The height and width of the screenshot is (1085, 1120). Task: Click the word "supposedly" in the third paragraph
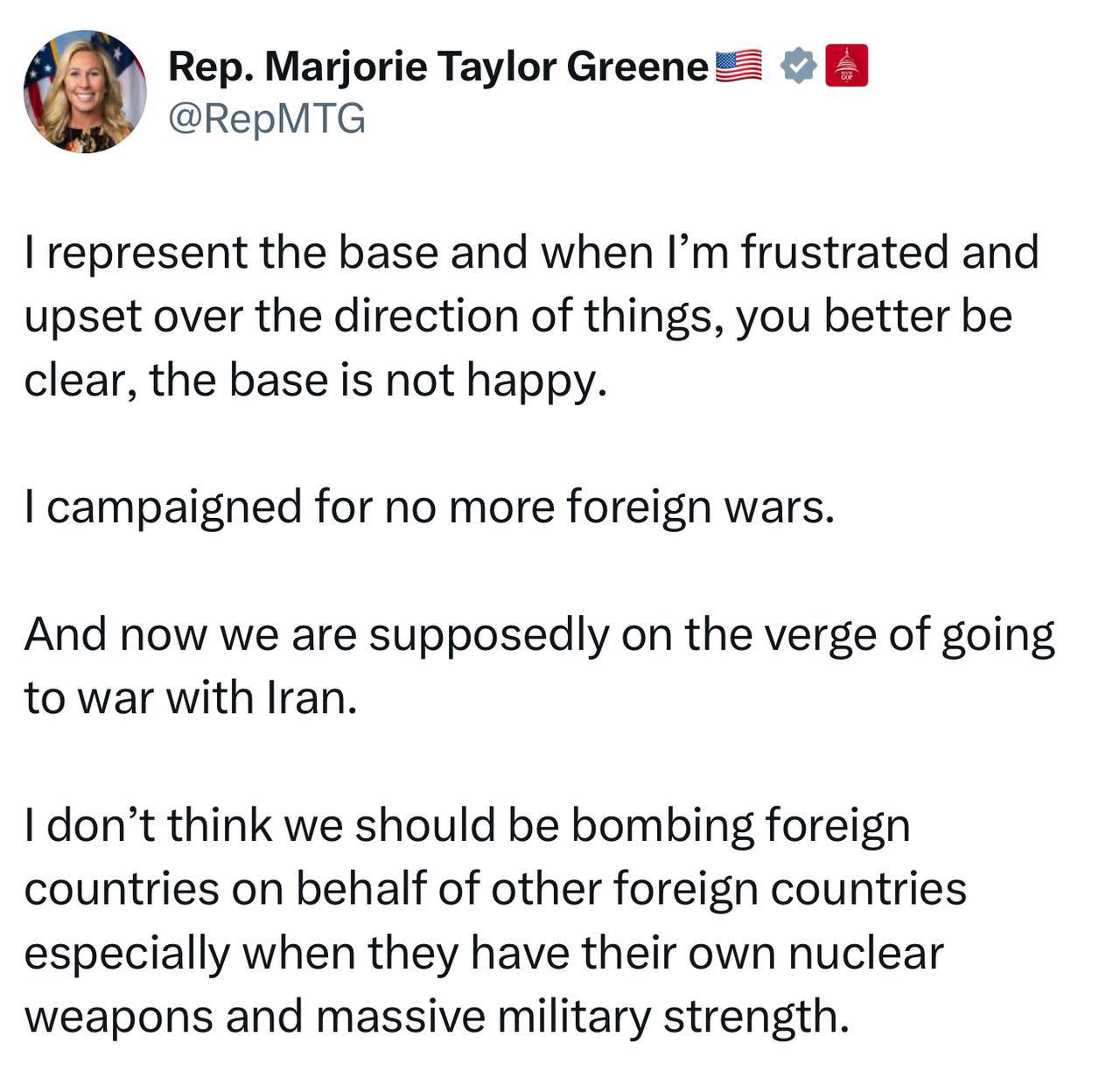(x=488, y=634)
